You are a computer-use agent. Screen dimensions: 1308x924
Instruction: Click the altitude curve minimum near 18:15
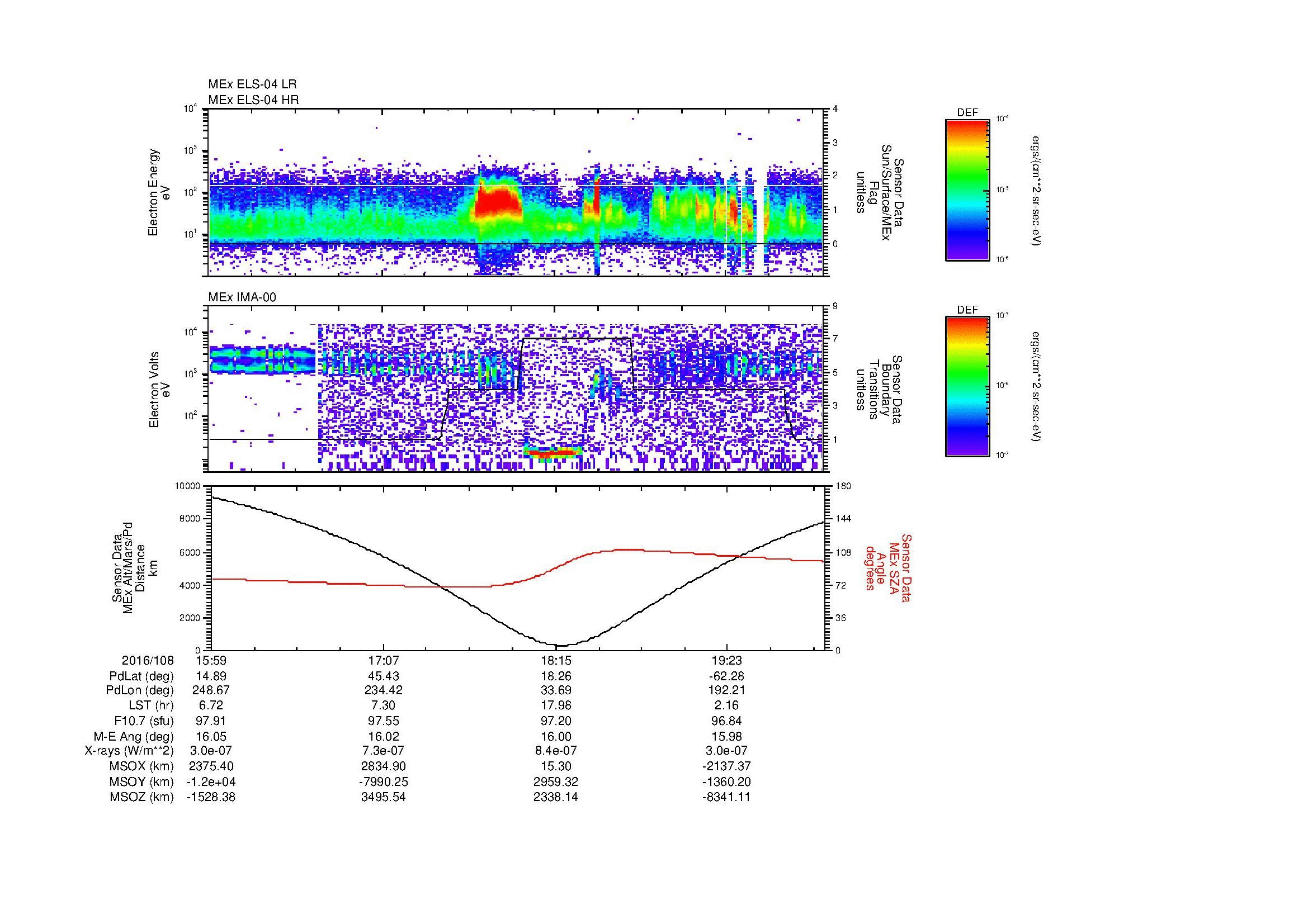click(x=560, y=645)
